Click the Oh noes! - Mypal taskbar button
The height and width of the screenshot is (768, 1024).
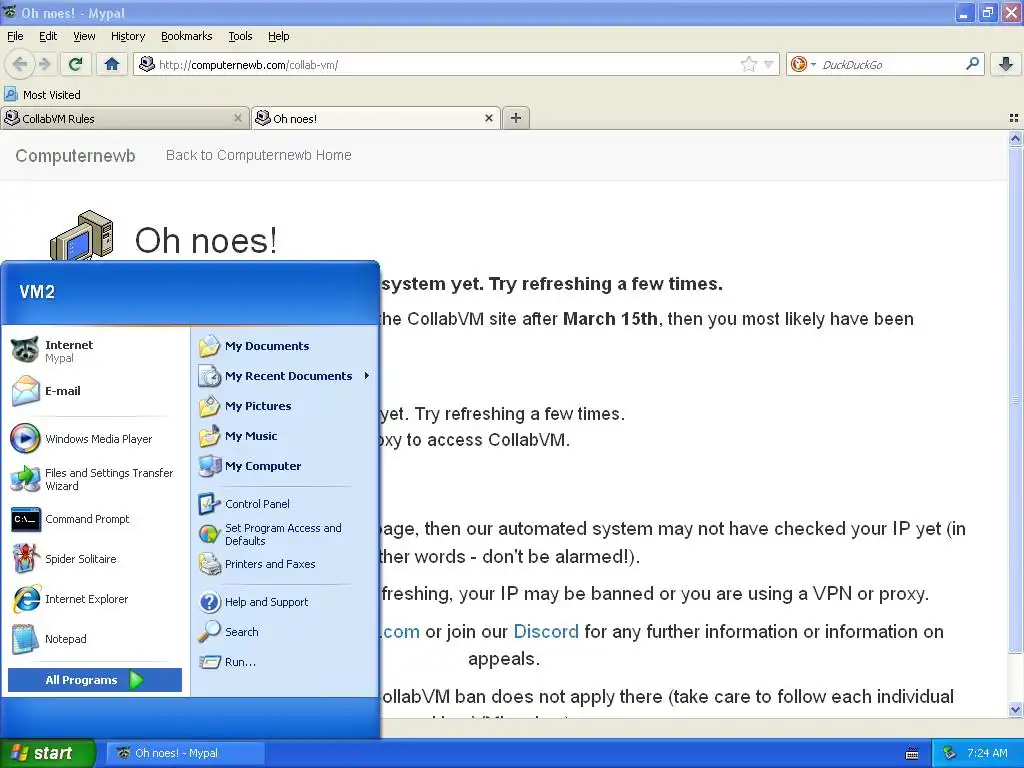tap(185, 753)
